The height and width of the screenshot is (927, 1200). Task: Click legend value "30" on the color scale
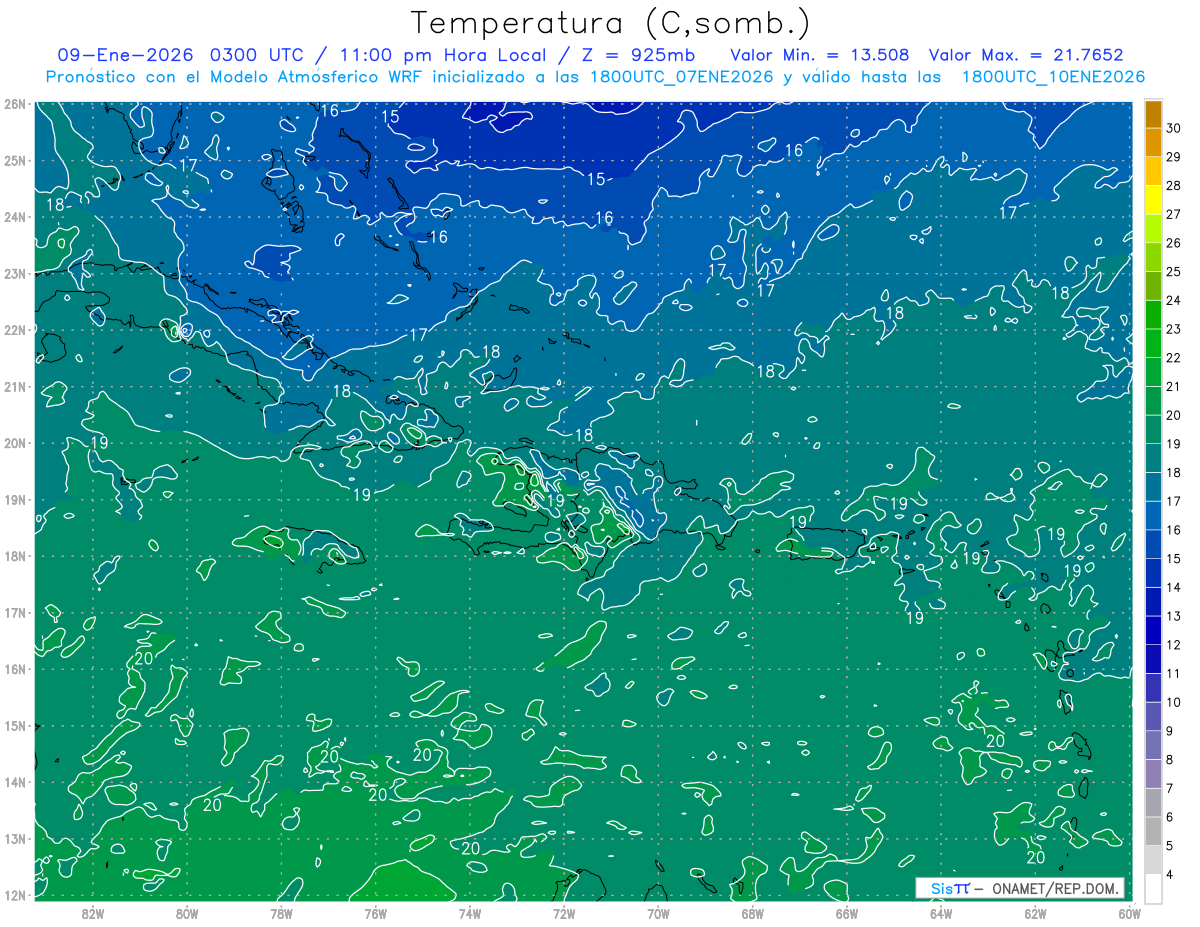[1174, 126]
